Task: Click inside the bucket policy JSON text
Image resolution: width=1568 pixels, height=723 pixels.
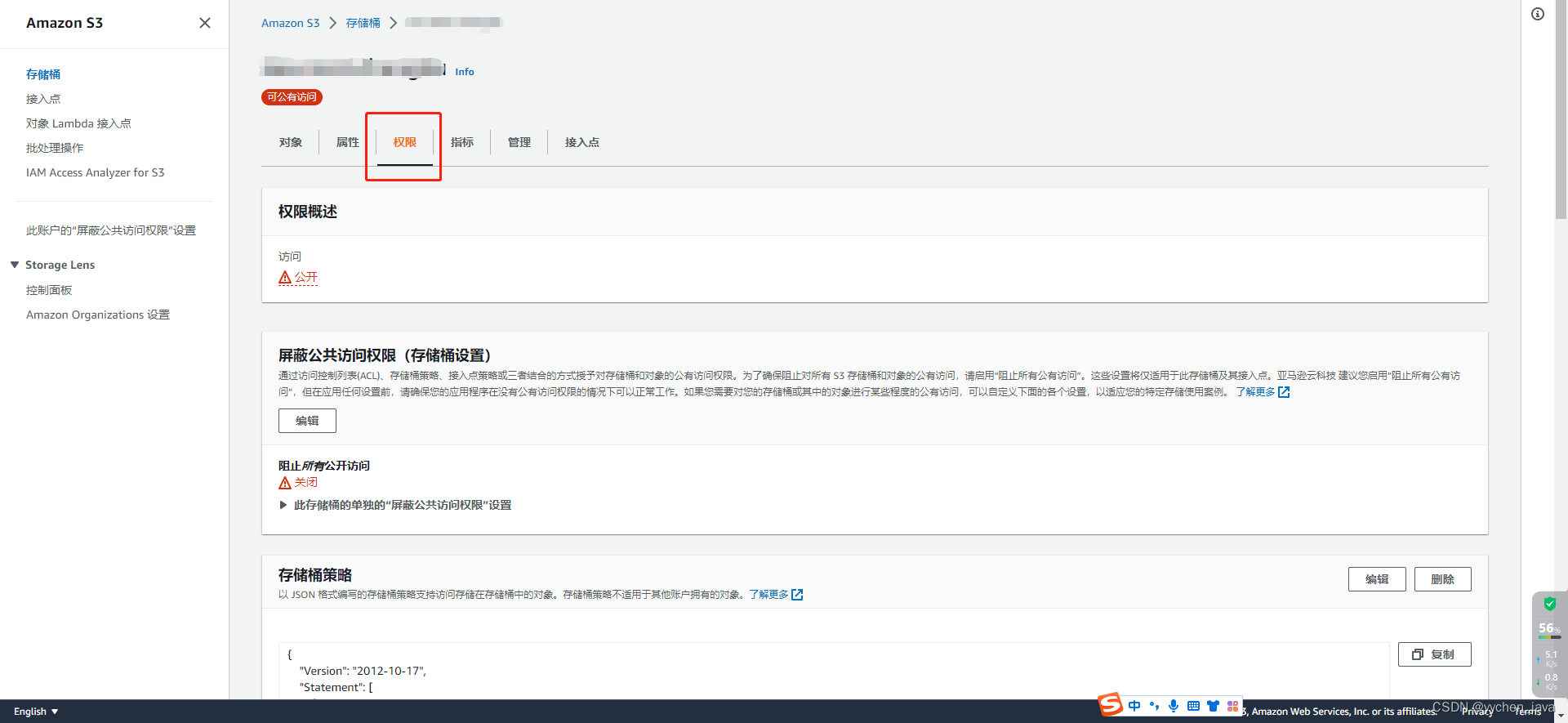Action: point(833,672)
